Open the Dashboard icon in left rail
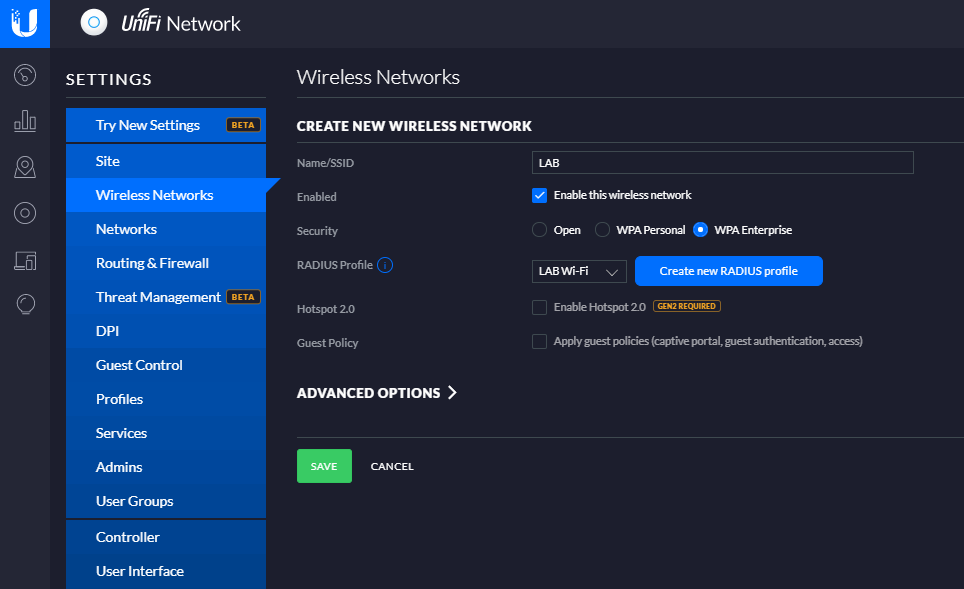964x589 pixels. [x=25, y=75]
